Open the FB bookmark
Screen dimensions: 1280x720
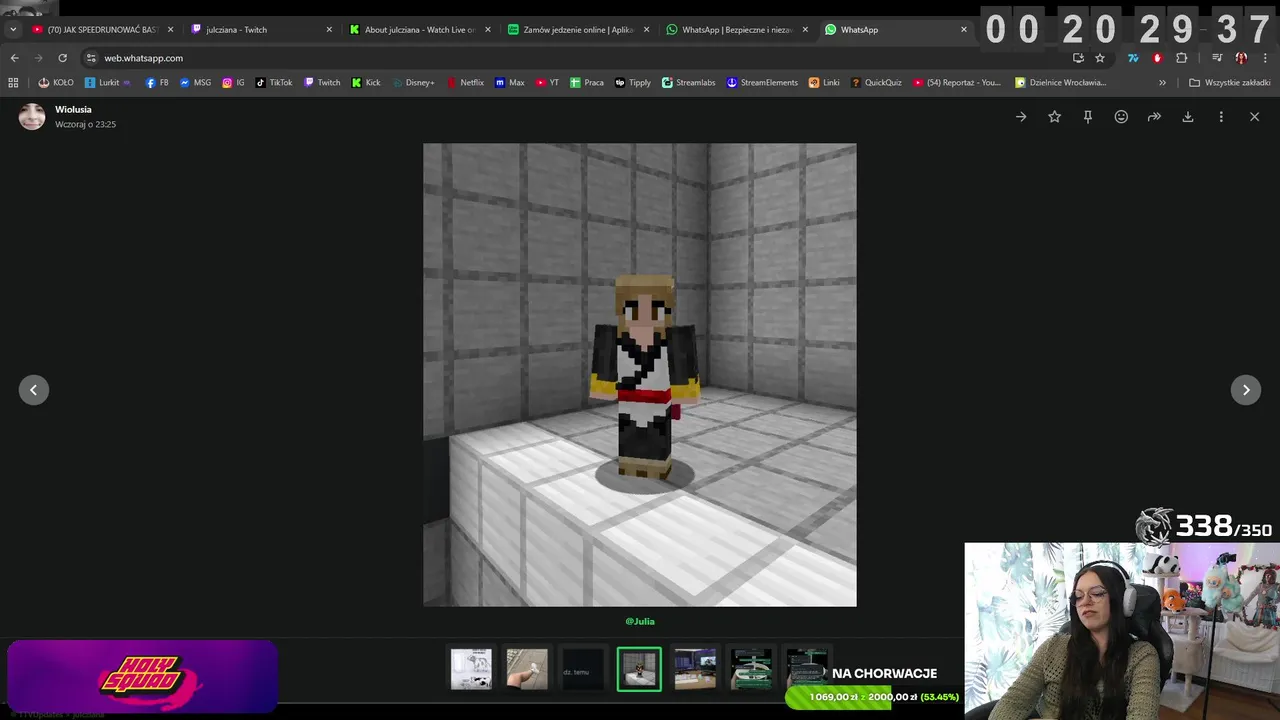pyautogui.click(x=157, y=83)
